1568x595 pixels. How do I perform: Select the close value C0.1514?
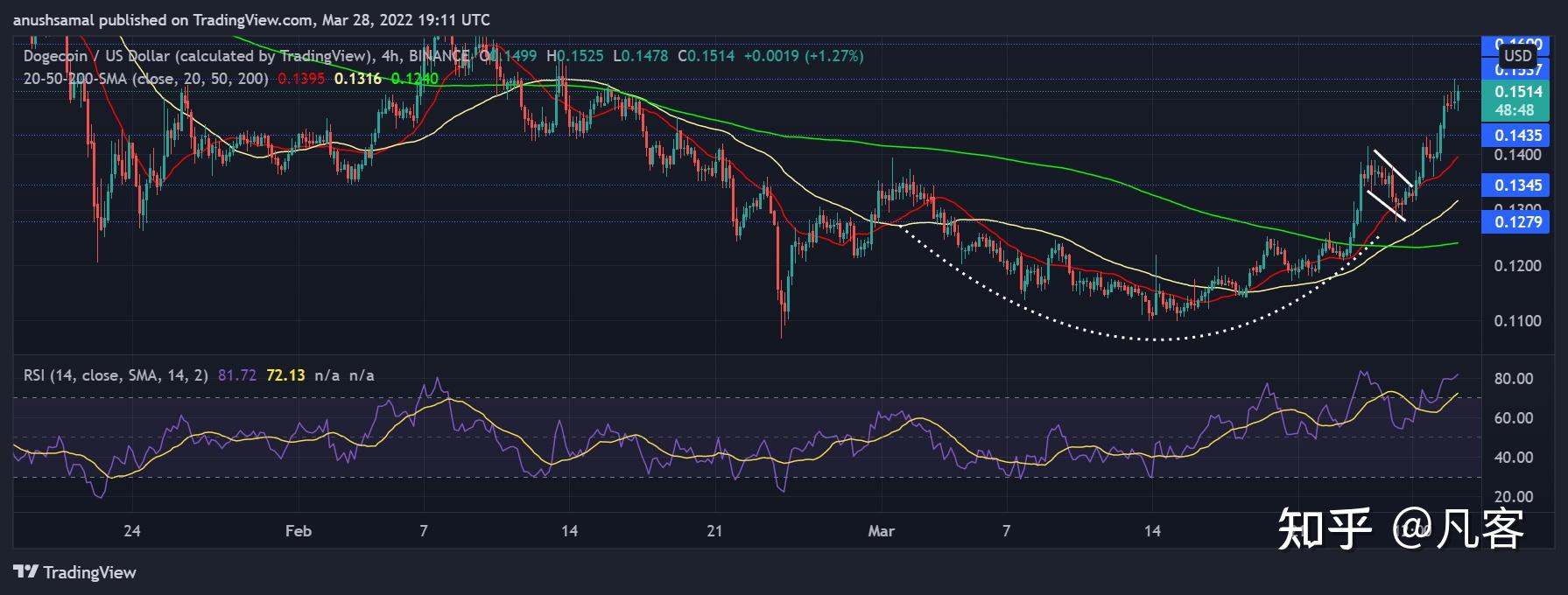[705, 56]
